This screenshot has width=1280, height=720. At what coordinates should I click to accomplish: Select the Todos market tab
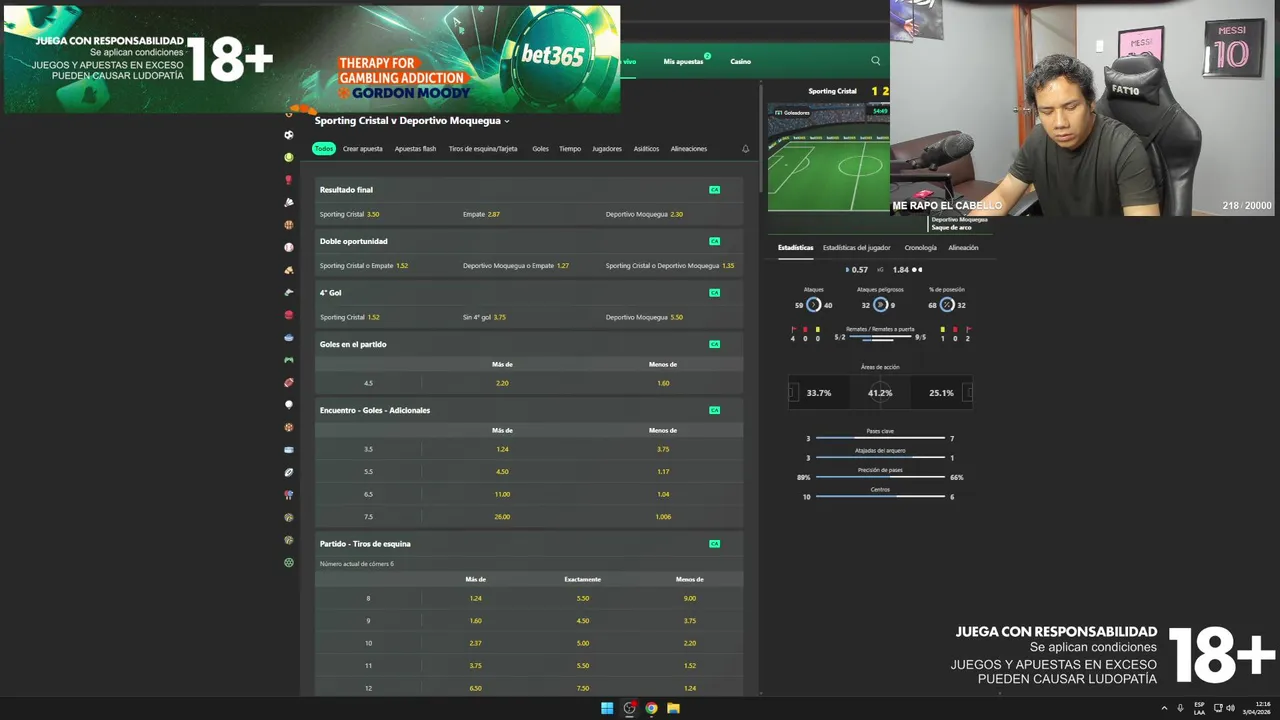(x=323, y=149)
